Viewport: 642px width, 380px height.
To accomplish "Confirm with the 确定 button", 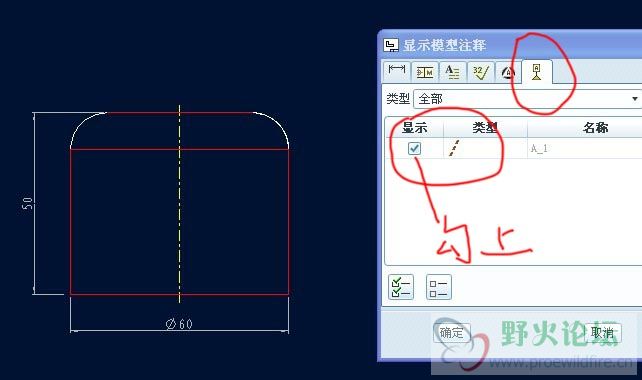I will click(452, 333).
